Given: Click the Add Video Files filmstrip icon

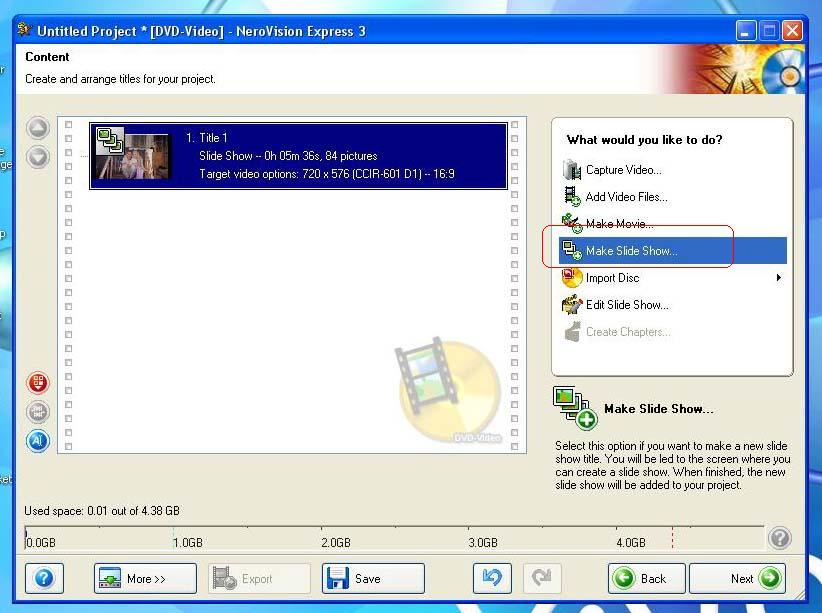Looking at the screenshot, I should 572,197.
